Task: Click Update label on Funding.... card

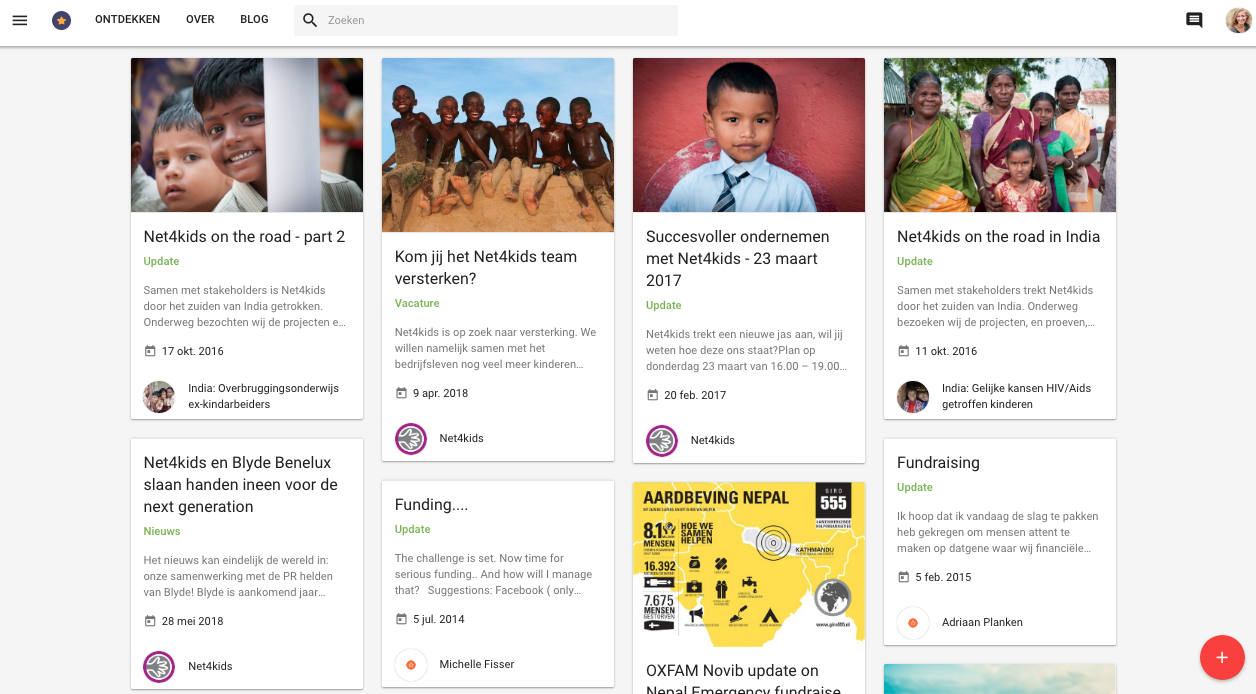Action: pyautogui.click(x=413, y=529)
